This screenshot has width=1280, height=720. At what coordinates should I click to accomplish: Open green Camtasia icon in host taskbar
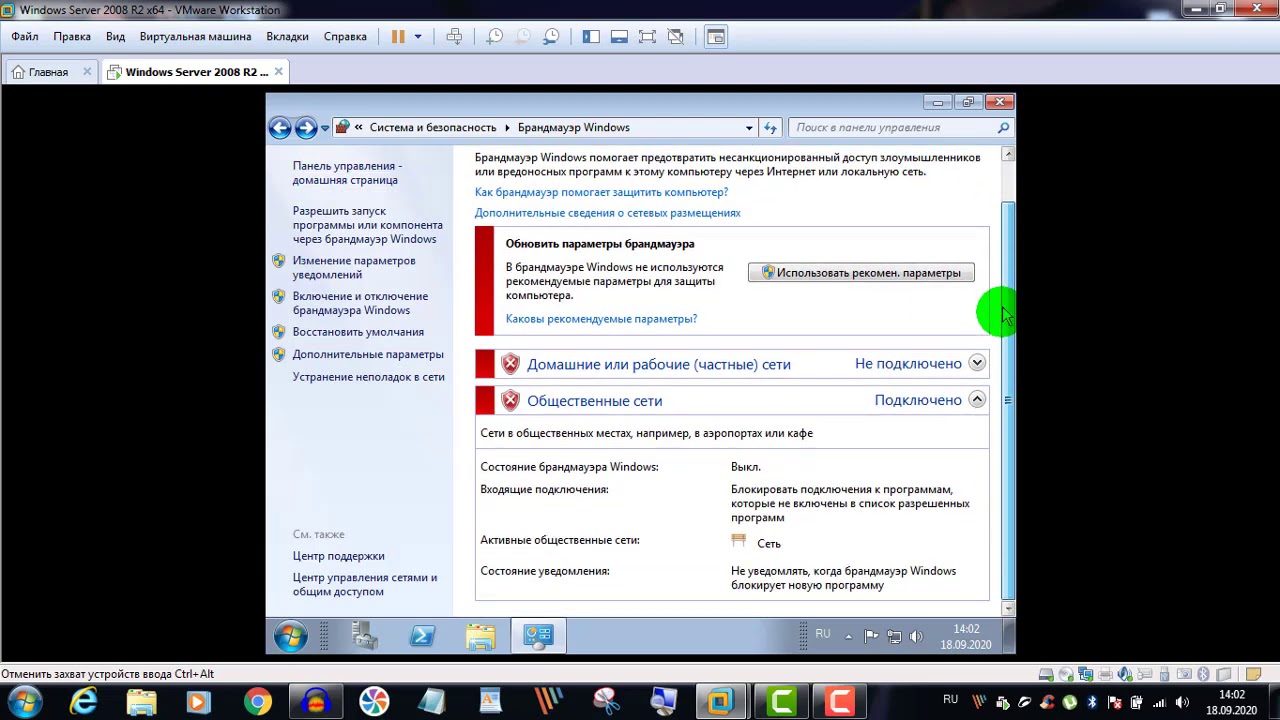781,702
